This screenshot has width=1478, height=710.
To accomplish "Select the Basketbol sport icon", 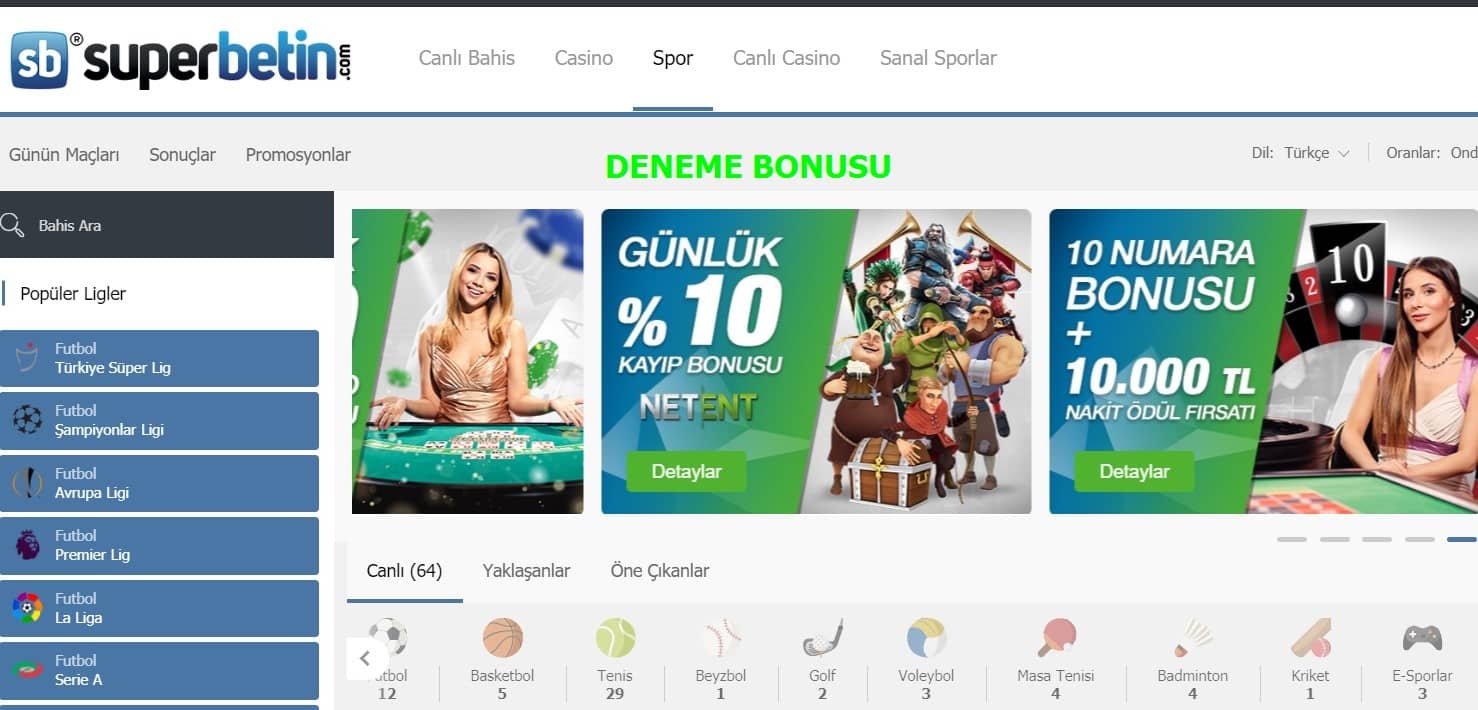I will [503, 637].
